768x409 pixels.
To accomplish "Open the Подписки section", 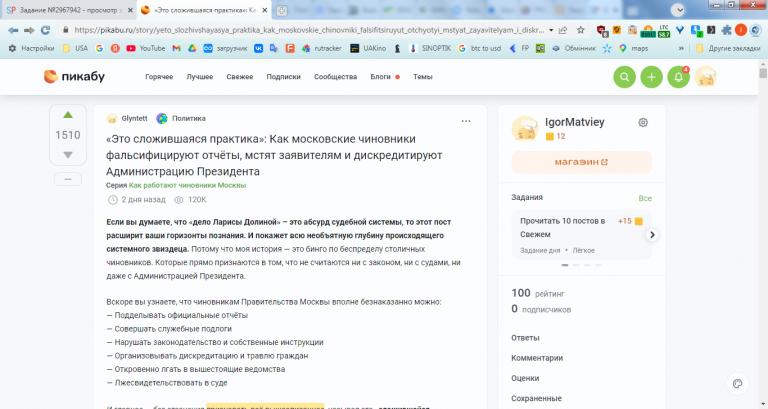I will click(x=284, y=77).
